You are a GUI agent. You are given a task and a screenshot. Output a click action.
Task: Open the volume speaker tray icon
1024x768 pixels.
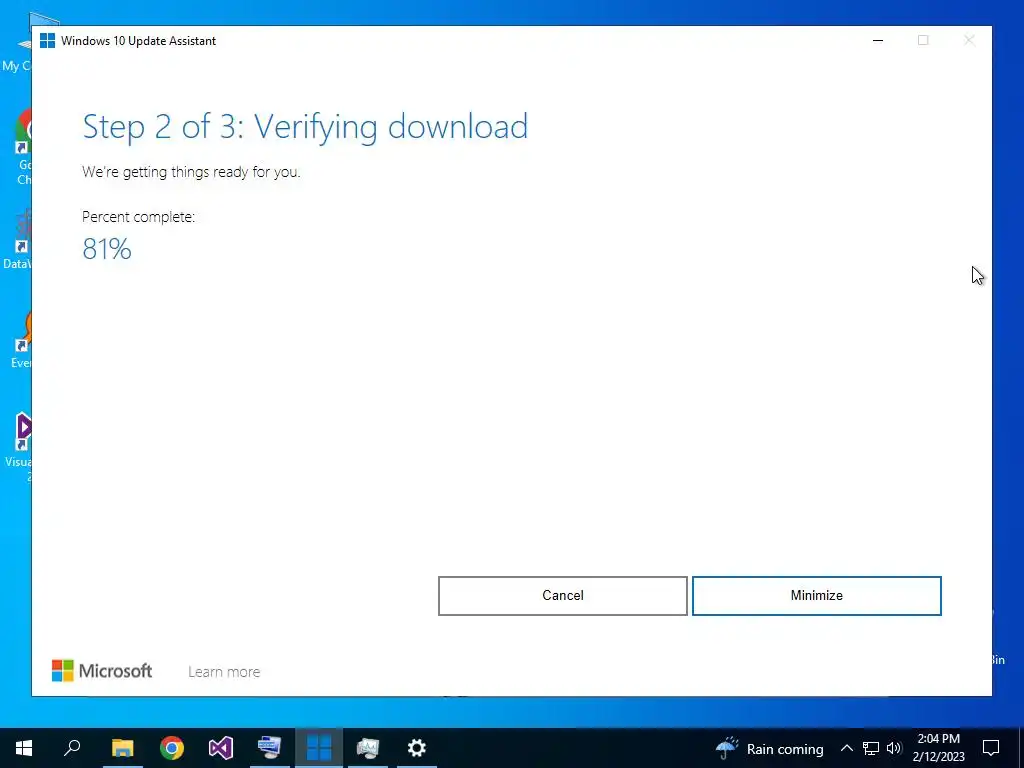tap(894, 748)
